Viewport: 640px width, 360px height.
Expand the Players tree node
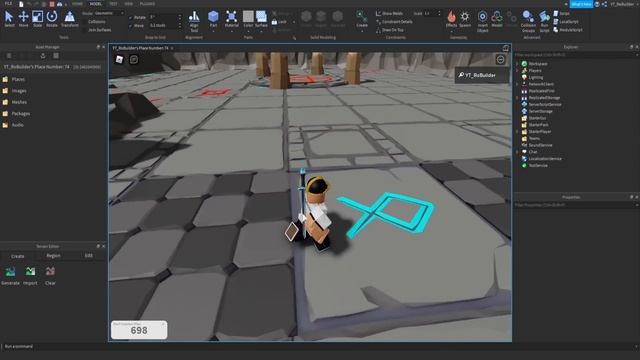click(517, 71)
